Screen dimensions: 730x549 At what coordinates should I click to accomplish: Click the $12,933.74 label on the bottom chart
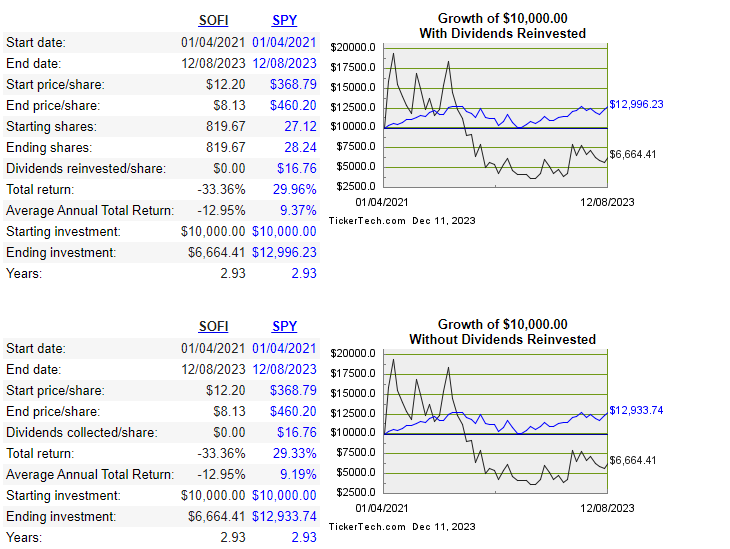[x=636, y=410]
